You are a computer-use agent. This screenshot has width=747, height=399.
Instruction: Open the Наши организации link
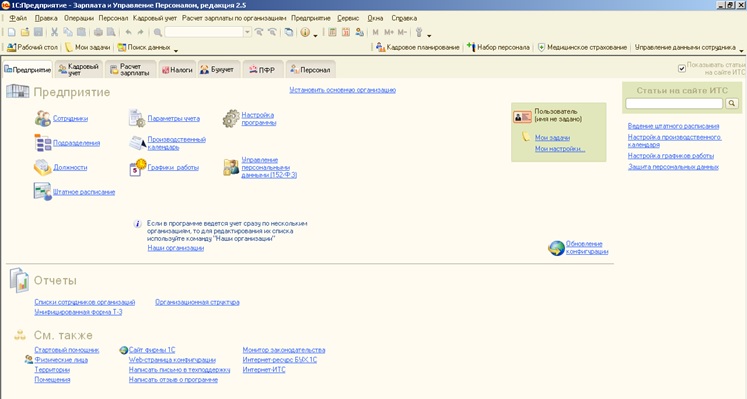click(175, 248)
